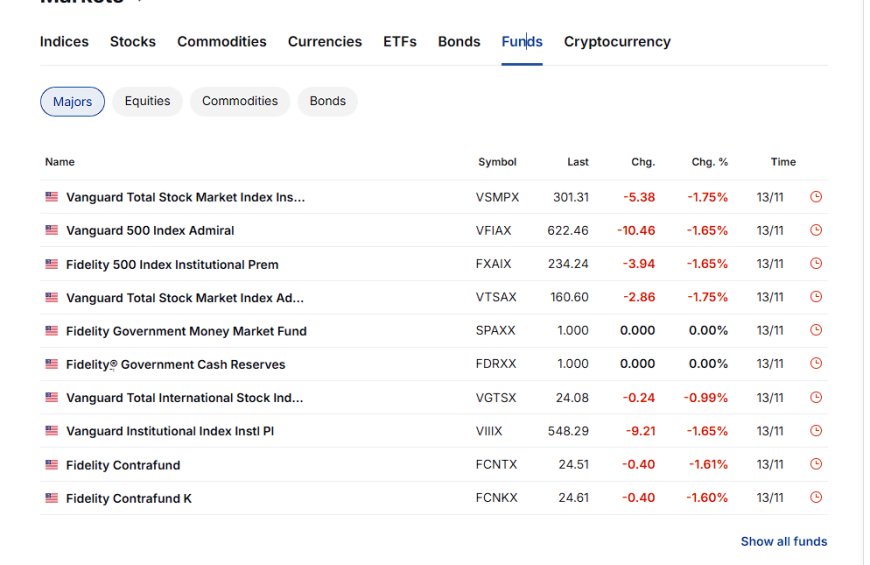This screenshot has width=870, height=565.
Task: Click the VSMPX symbol
Action: 497,197
